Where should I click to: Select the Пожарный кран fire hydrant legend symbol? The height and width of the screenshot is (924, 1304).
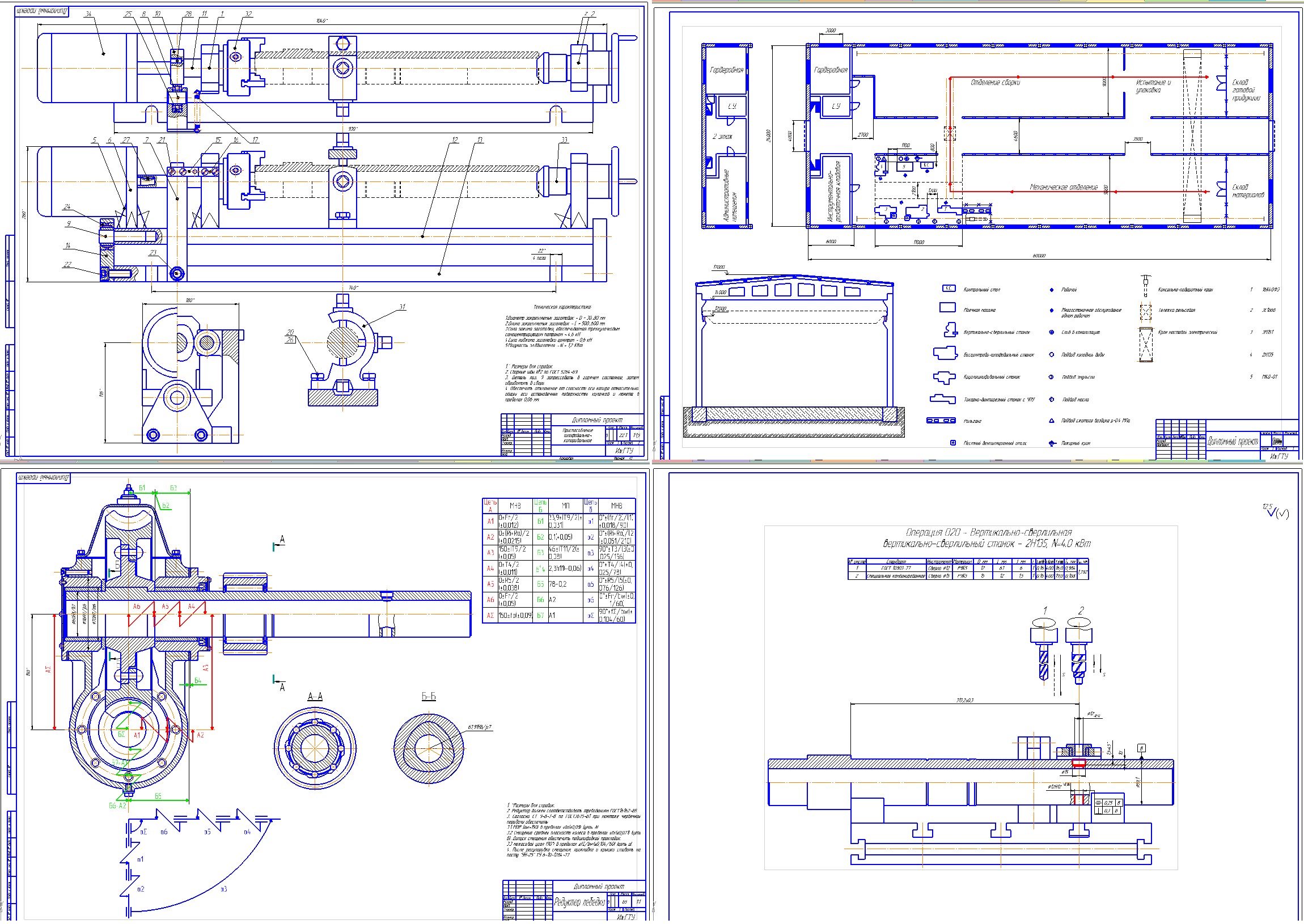(1052, 443)
